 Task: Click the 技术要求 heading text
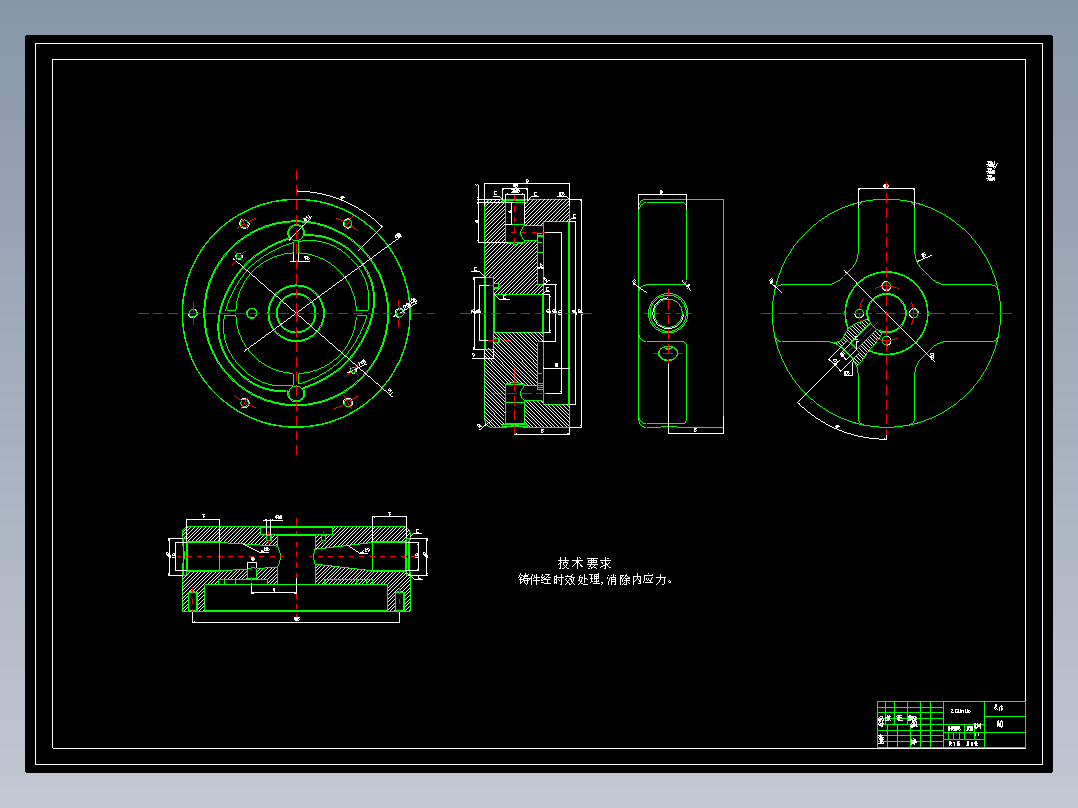click(x=584, y=563)
